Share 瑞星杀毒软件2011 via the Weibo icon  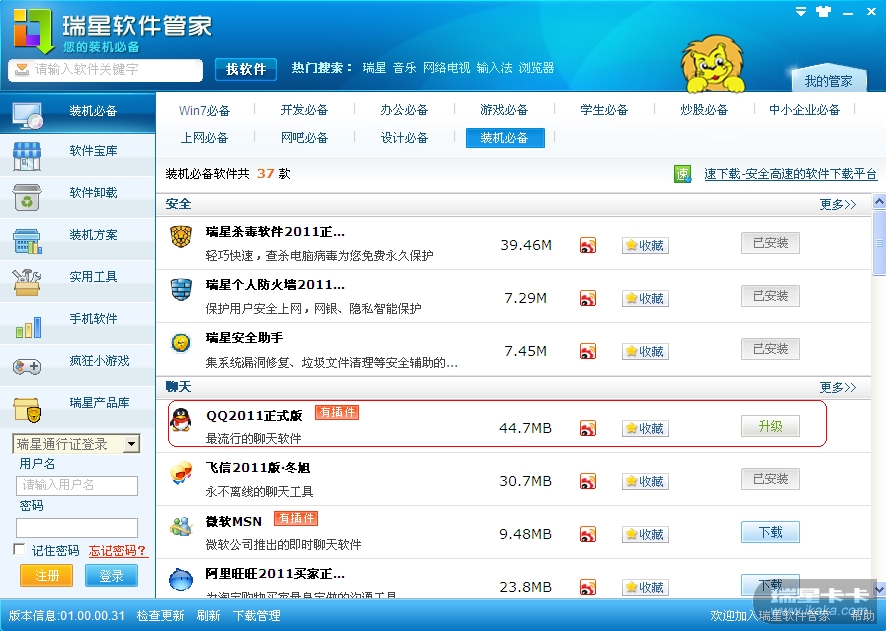pos(588,245)
